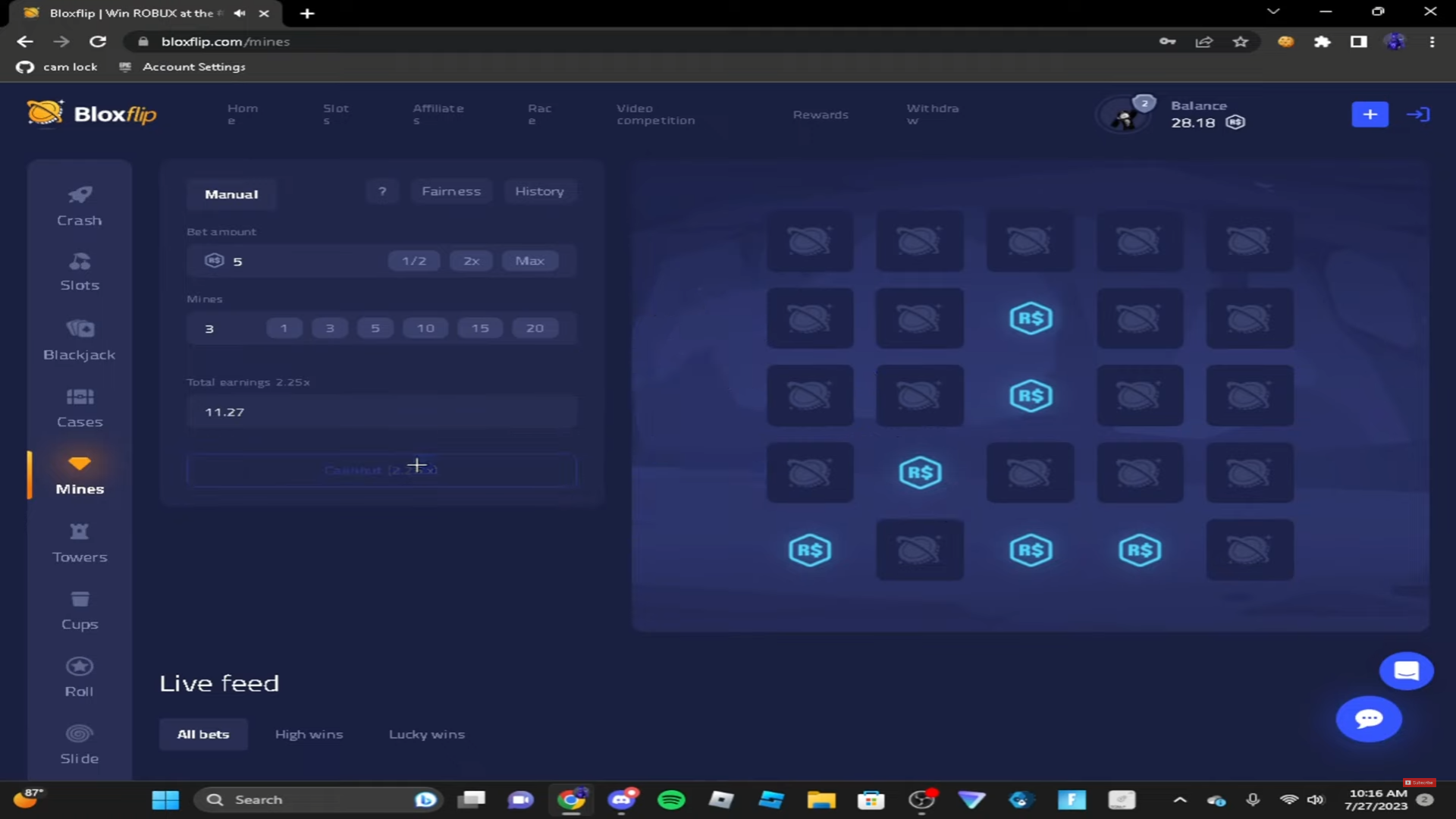Choose the 20 mines preset
The width and height of the screenshot is (1456, 819).
tap(535, 328)
